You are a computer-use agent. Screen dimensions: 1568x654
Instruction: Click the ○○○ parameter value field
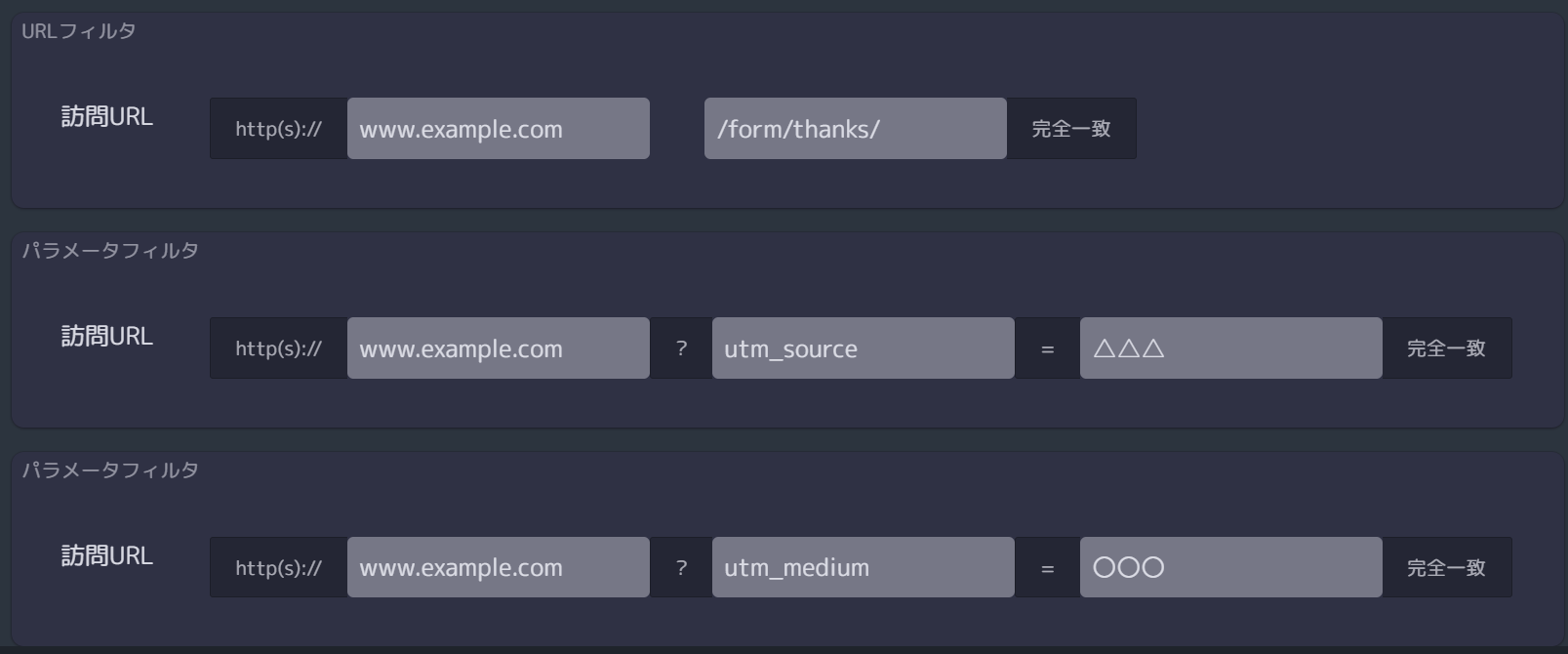tap(1230, 567)
